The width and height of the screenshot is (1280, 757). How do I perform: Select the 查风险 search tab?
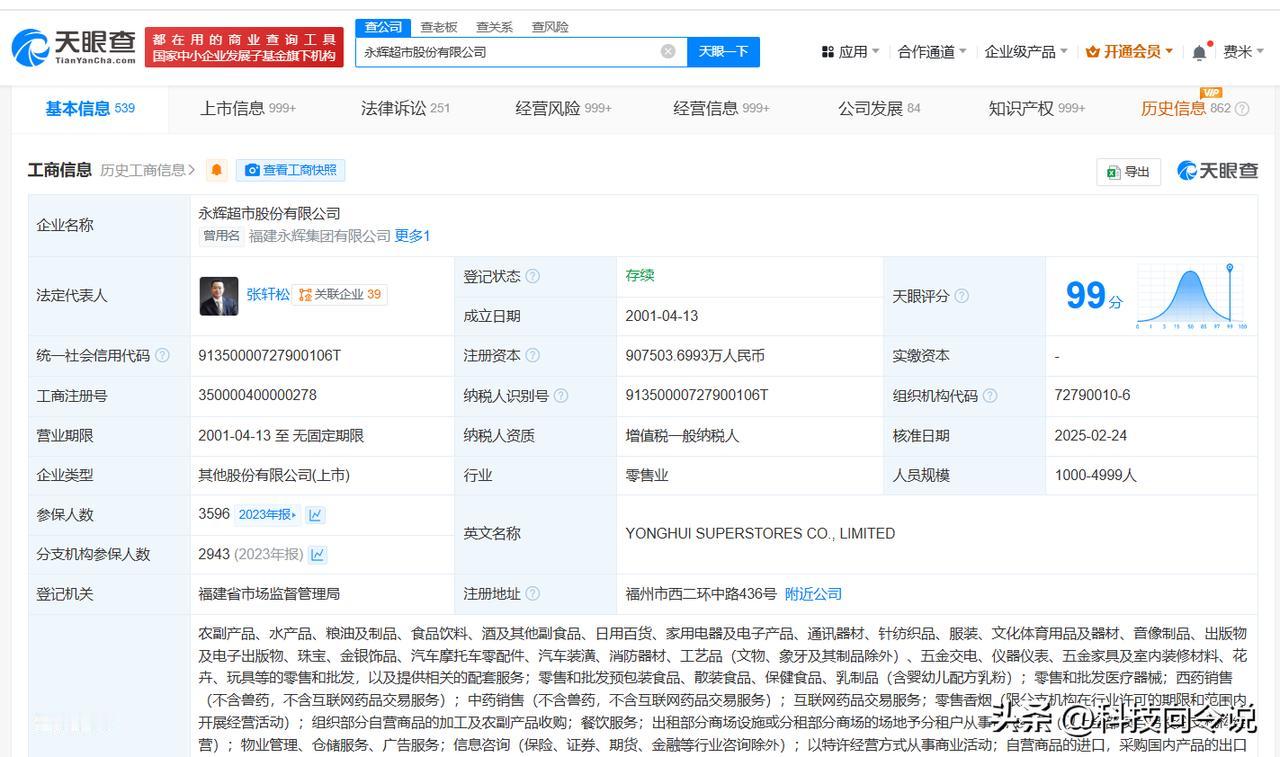[550, 27]
